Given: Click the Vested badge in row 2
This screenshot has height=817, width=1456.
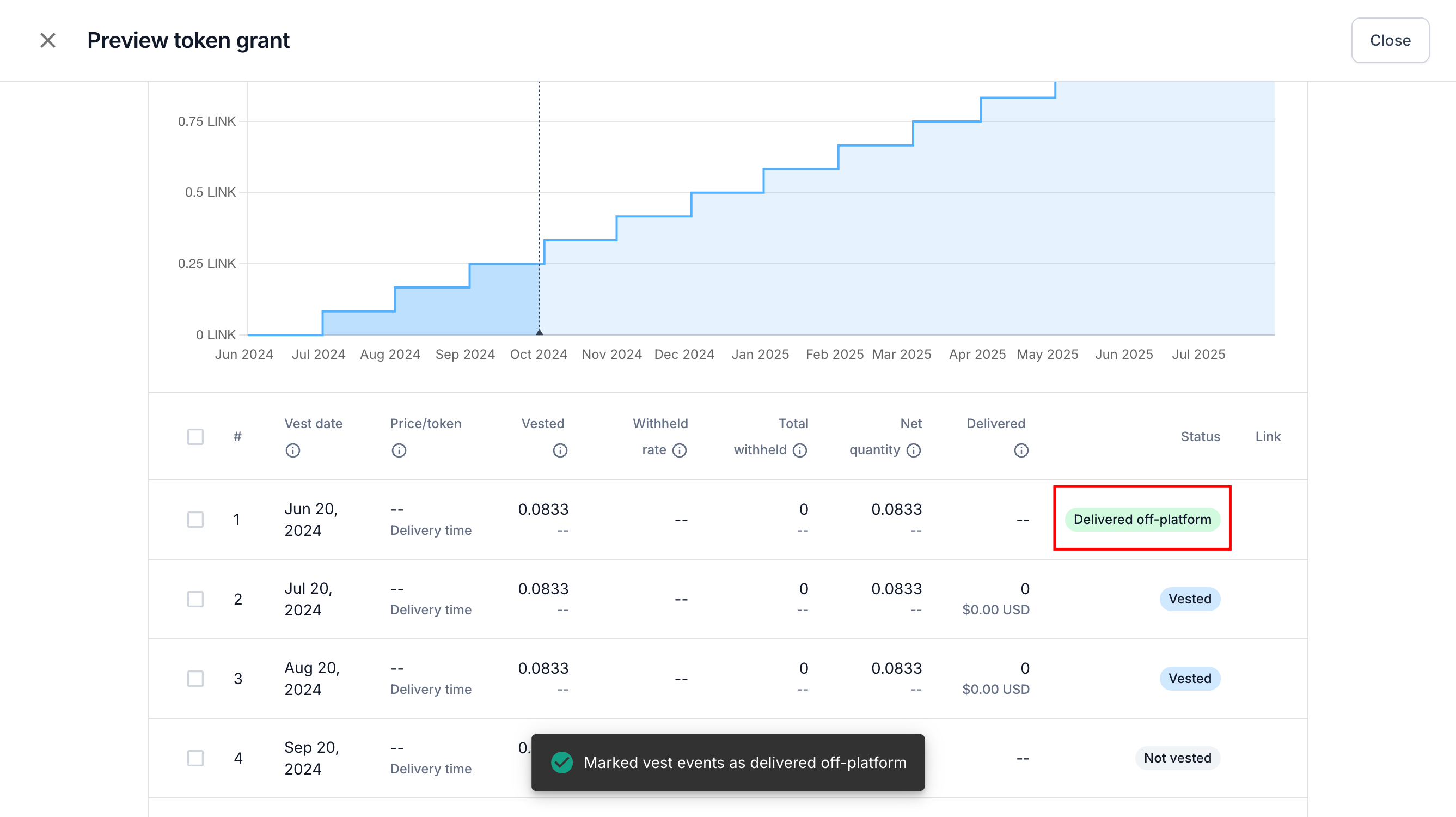Looking at the screenshot, I should click(1190, 599).
